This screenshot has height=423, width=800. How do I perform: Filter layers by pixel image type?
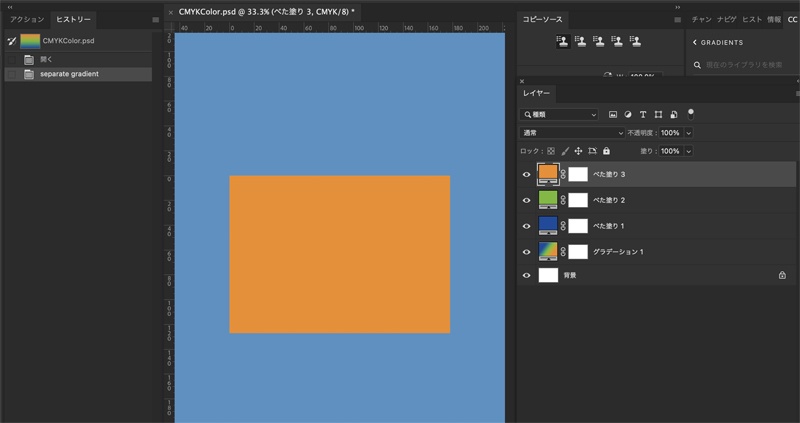pyautogui.click(x=613, y=115)
